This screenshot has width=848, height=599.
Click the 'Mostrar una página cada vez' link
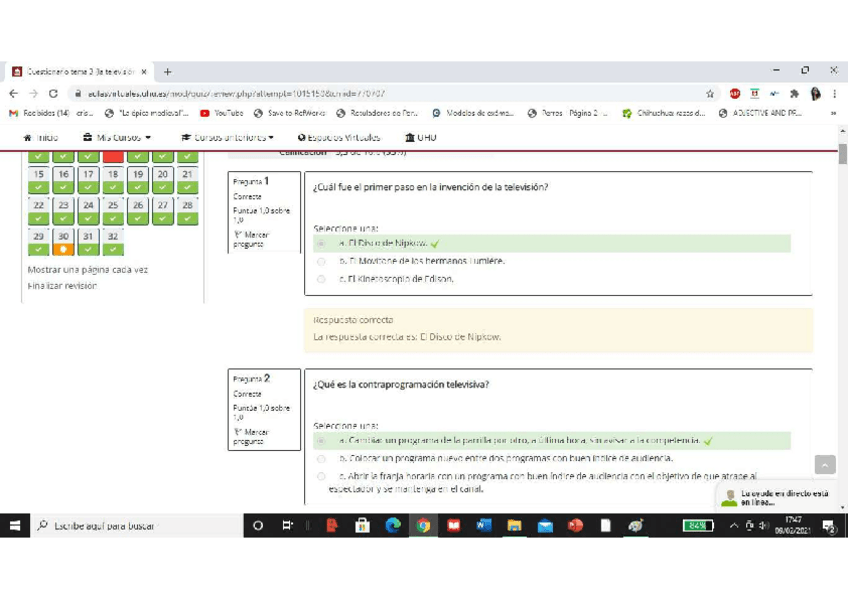click(x=87, y=269)
